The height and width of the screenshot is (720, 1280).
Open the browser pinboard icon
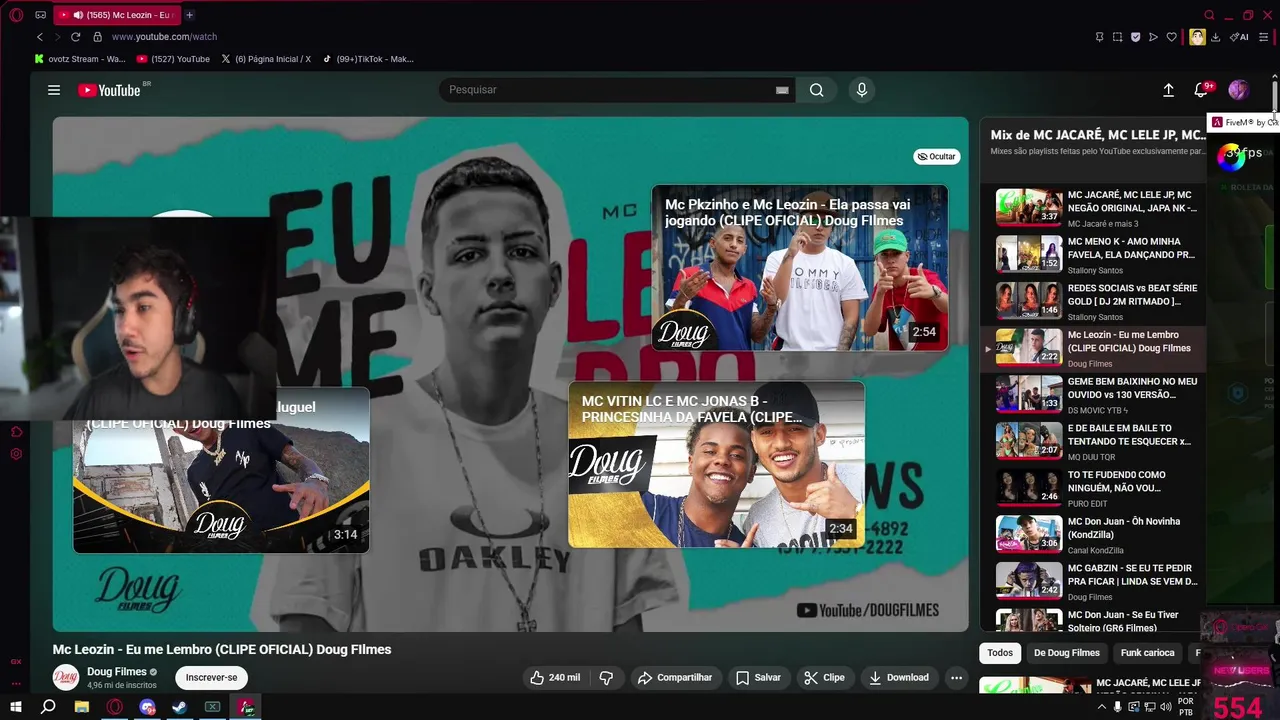coord(1099,37)
